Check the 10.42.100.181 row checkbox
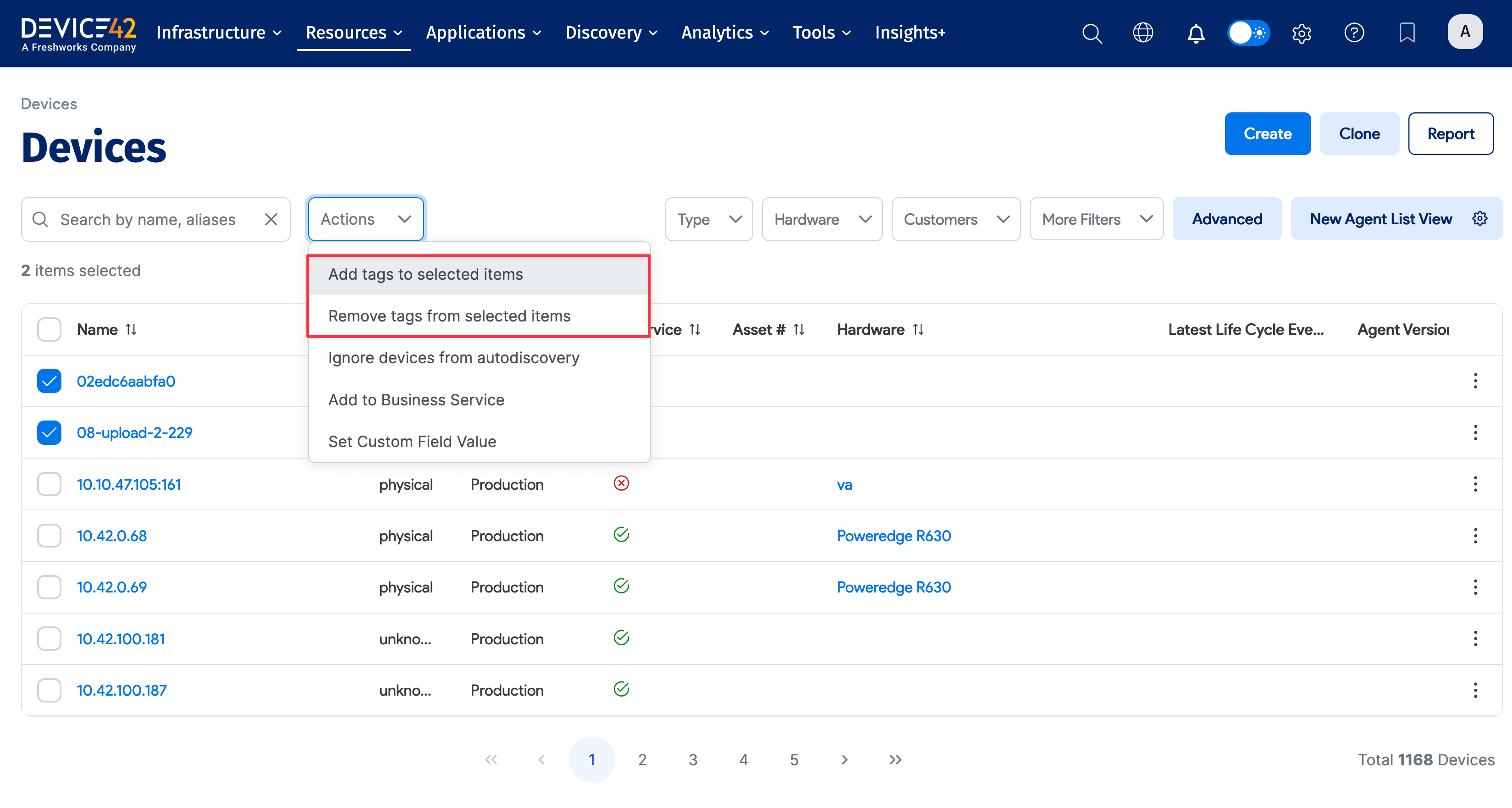Screen dimensions: 1512x808 (x=50, y=638)
